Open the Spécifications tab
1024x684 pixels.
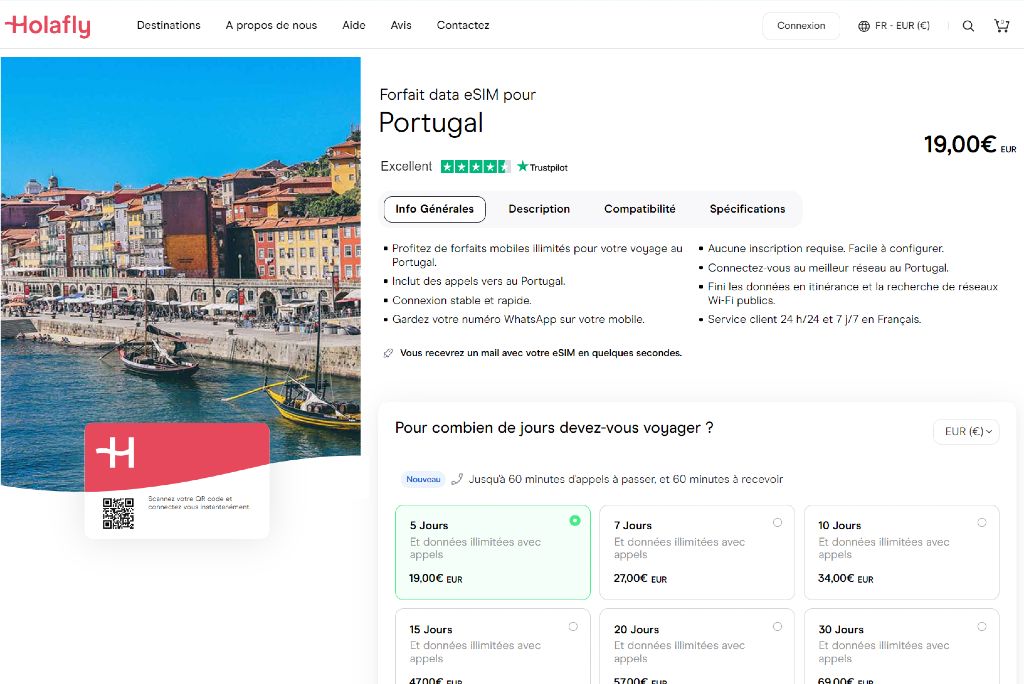coord(747,209)
